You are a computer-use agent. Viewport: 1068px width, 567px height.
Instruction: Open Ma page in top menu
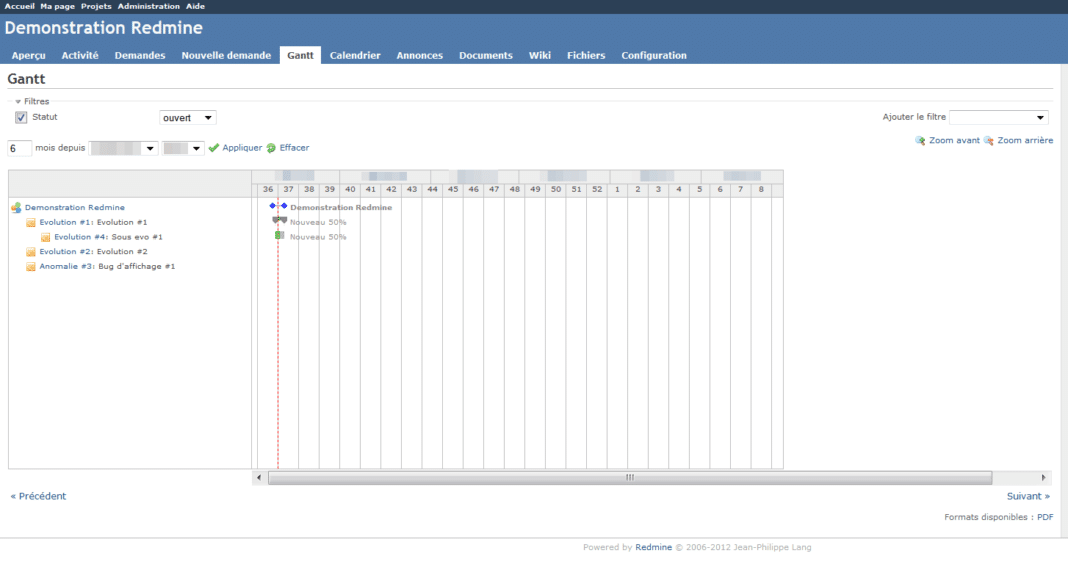click(57, 6)
